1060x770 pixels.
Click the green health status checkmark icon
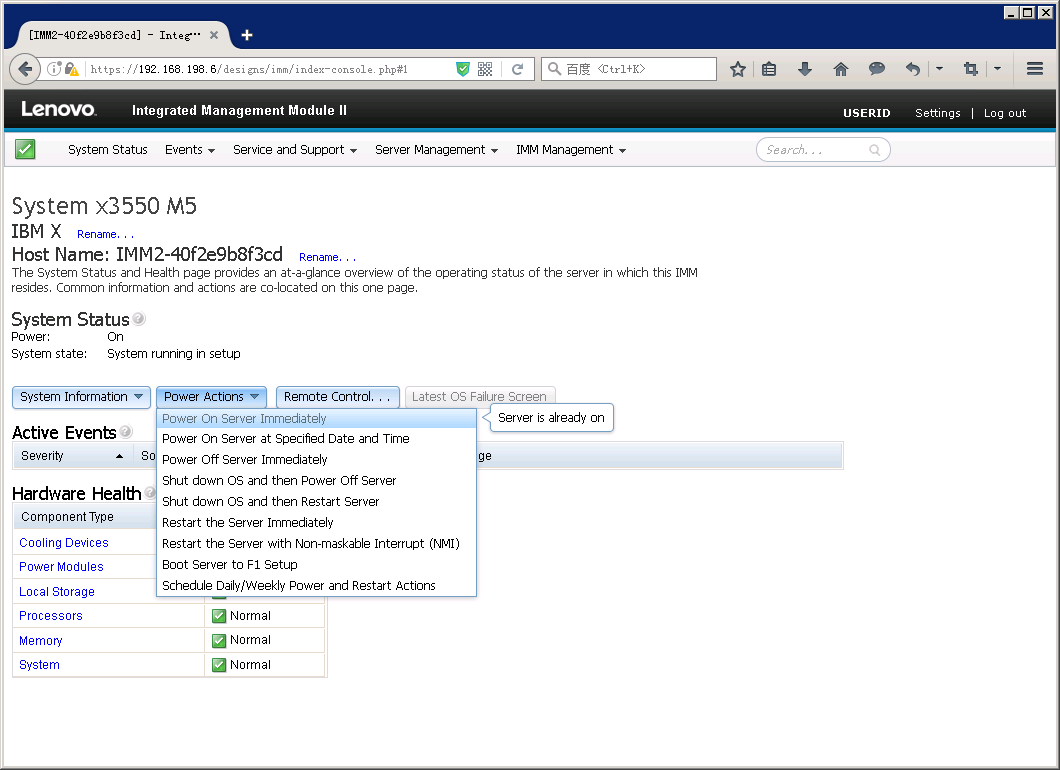(x=25, y=149)
